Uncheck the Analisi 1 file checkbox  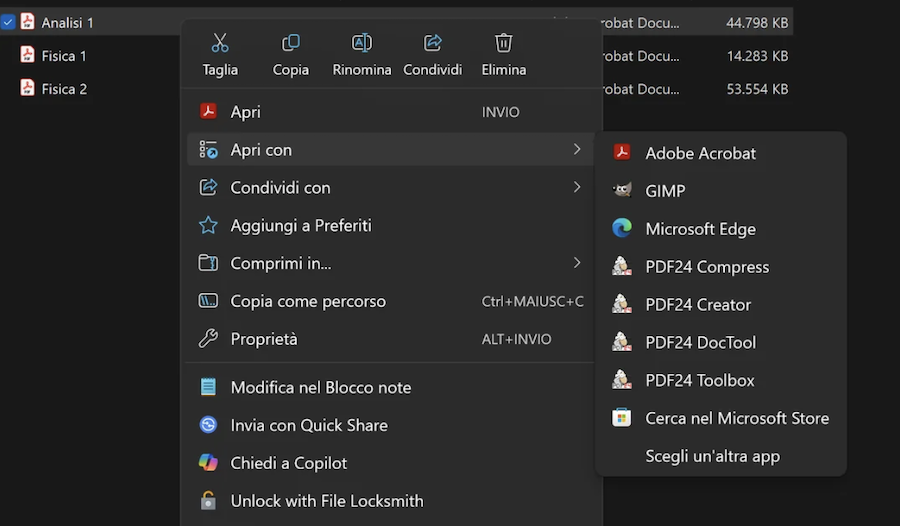click(8, 22)
